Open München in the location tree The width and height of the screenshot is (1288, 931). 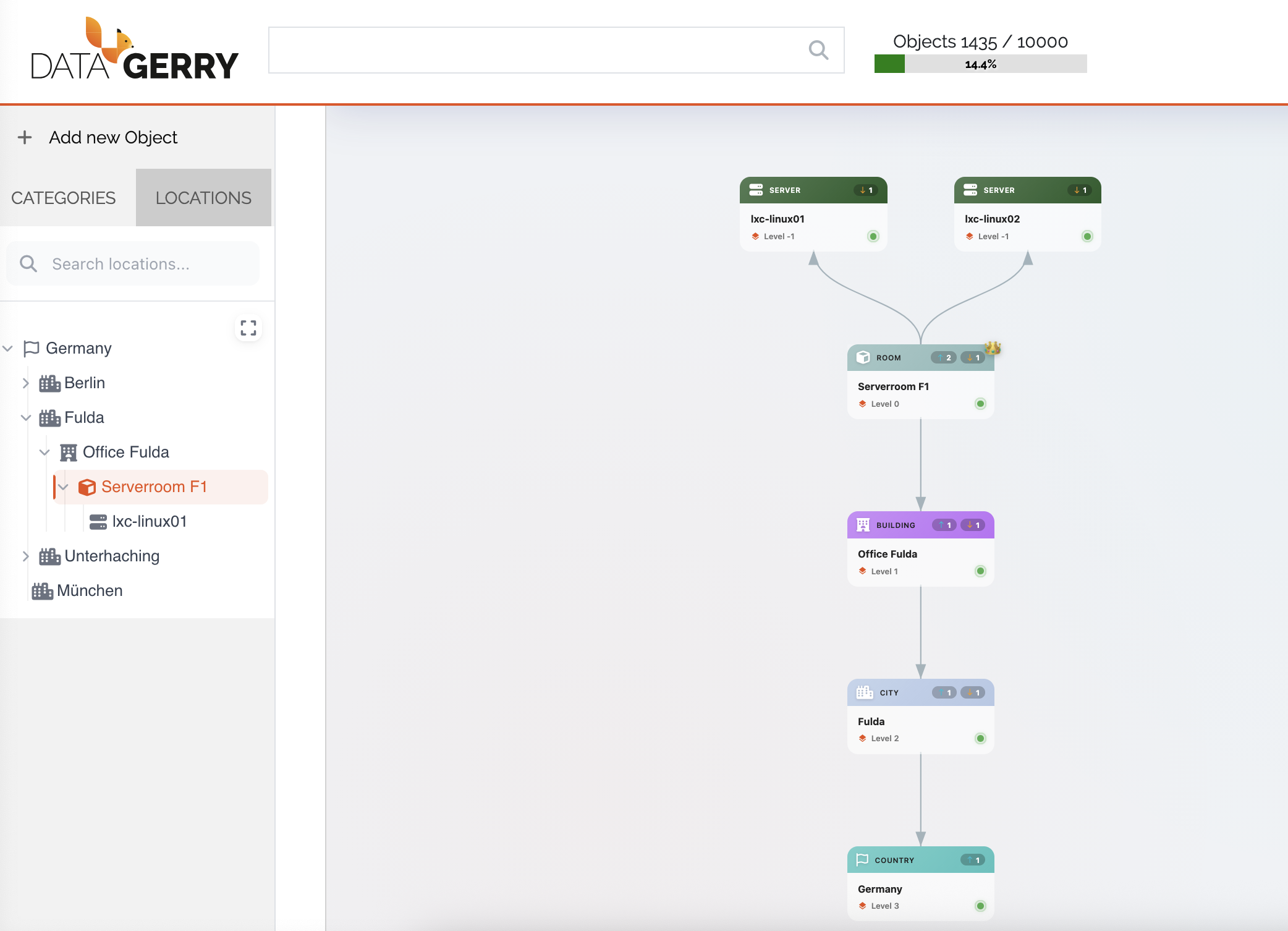click(90, 591)
